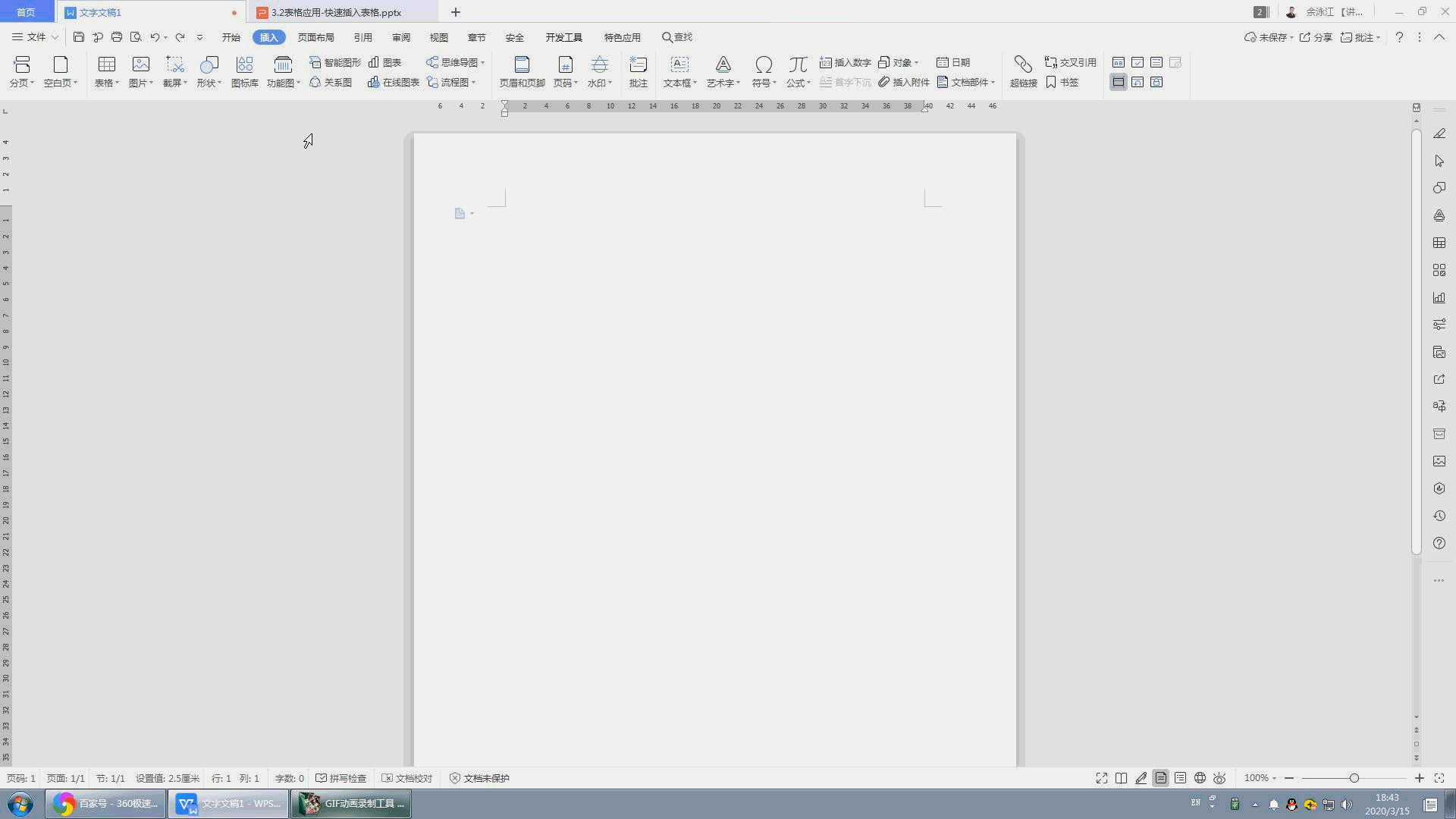Select the 截屏 screenshot tool

point(175,64)
